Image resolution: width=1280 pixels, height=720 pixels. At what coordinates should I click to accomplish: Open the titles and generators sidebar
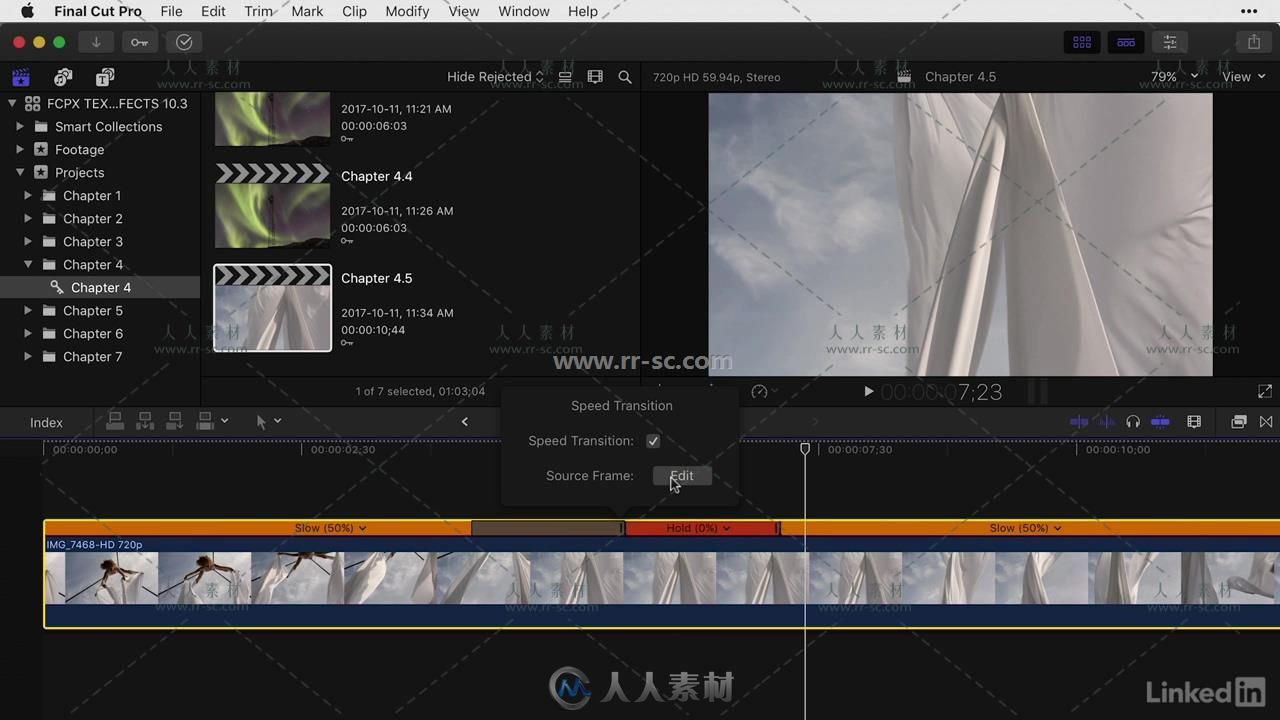click(105, 77)
